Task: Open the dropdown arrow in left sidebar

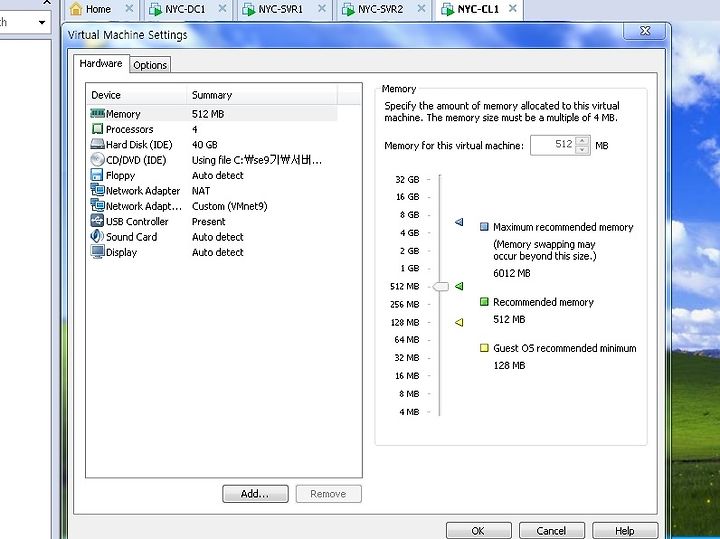Action: pos(42,22)
